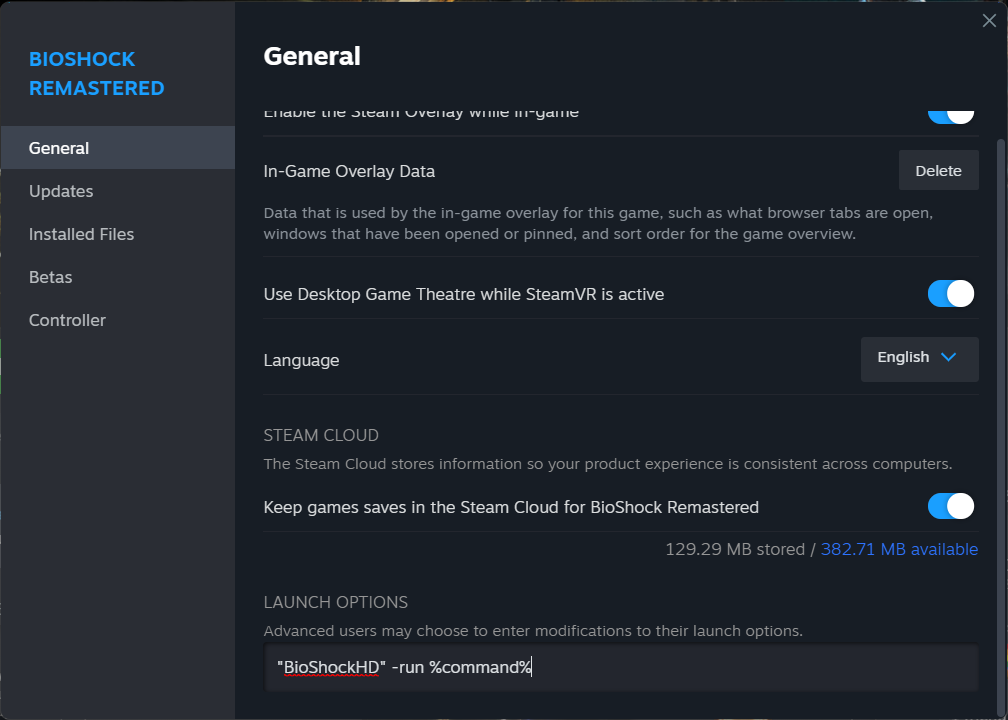Screen dimensions: 1008x720
Task: Open the General settings tab
Action: [x=59, y=148]
